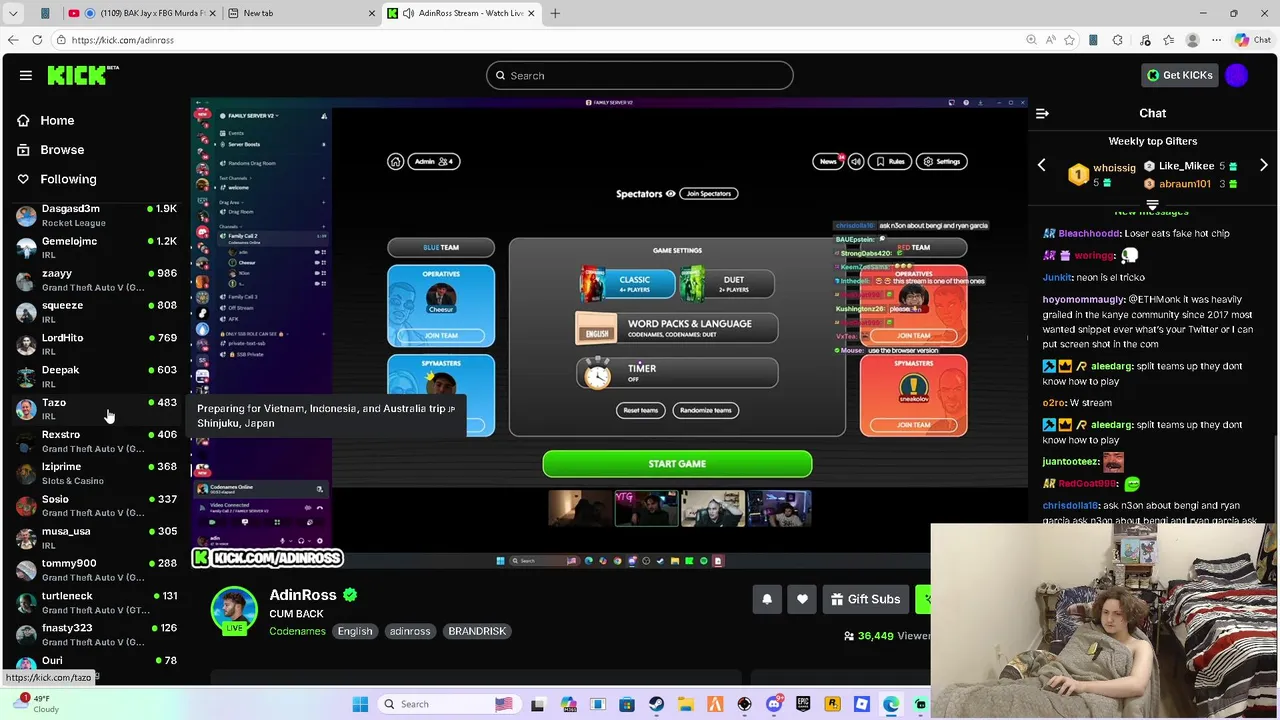The width and height of the screenshot is (1280, 720).
Task: Open File Explorer from the taskbar
Action: click(685, 704)
